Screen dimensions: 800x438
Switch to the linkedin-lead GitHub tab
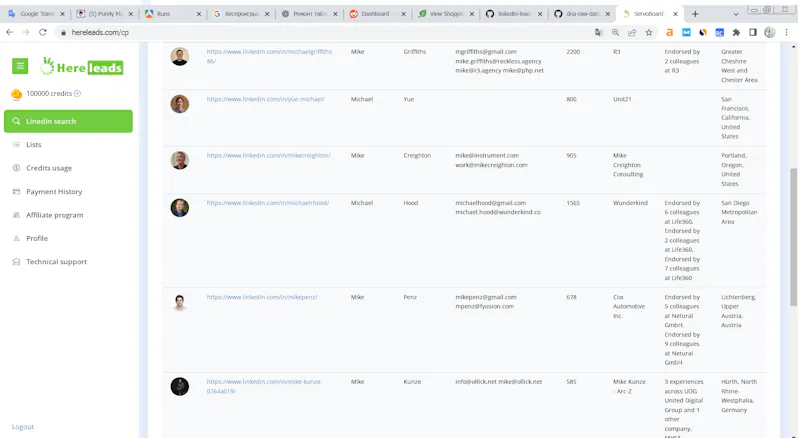pyautogui.click(x=514, y=14)
